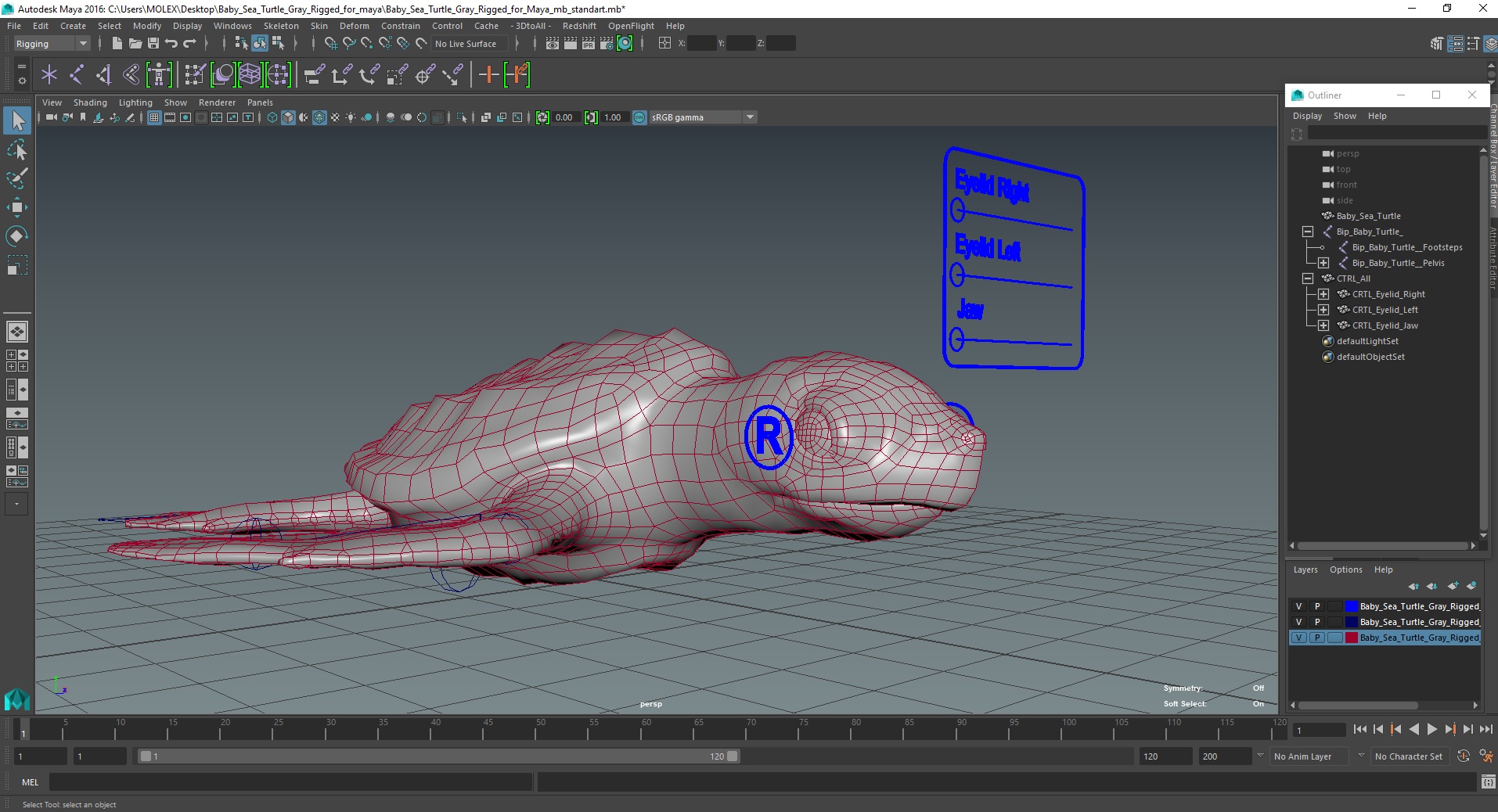The width and height of the screenshot is (1498, 812).
Task: Click the HumanIK character shelf icon
Action: pyautogui.click(x=159, y=75)
